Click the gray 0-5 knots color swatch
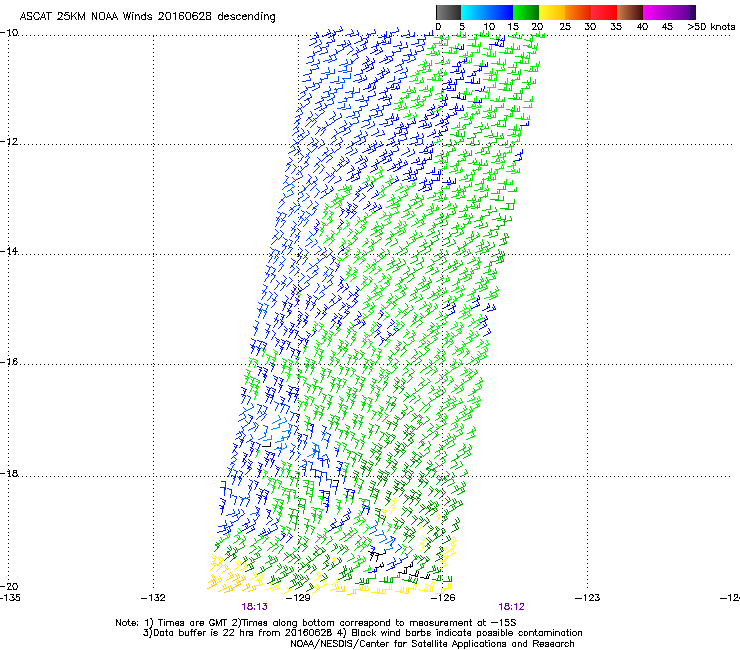Screen dimensions: 740x650 coord(449,12)
